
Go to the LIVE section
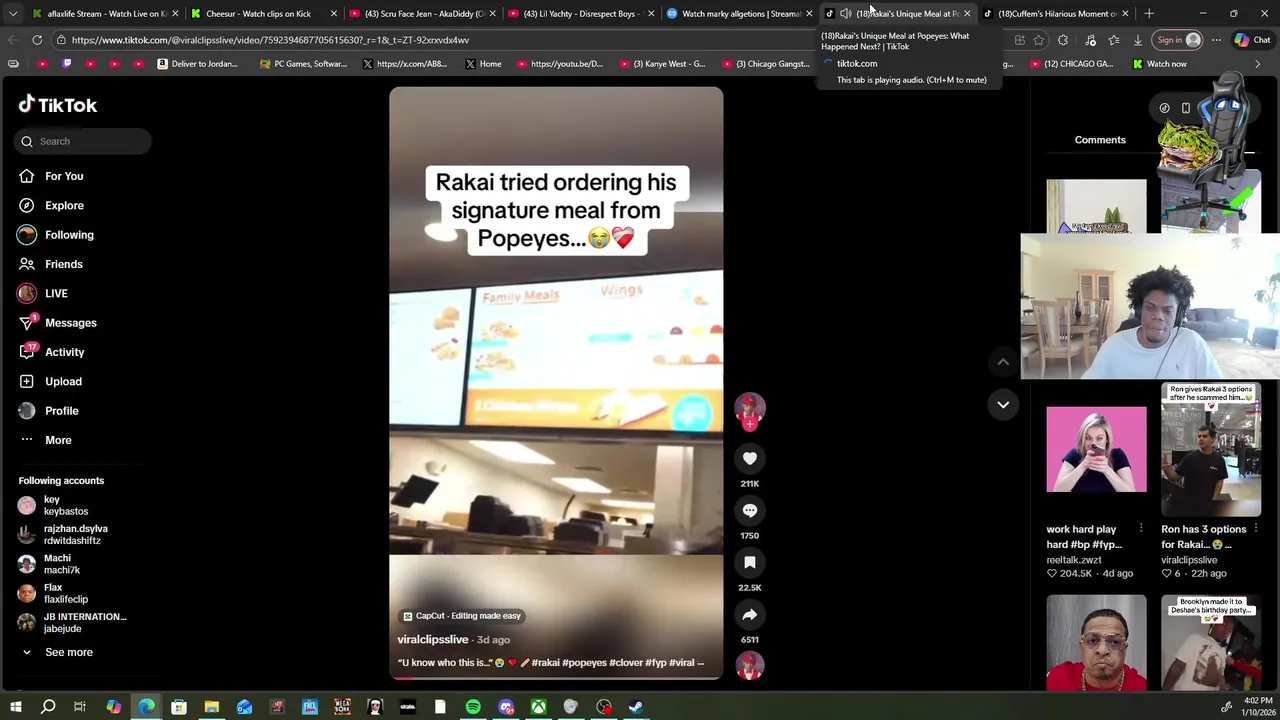pyautogui.click(x=56, y=293)
